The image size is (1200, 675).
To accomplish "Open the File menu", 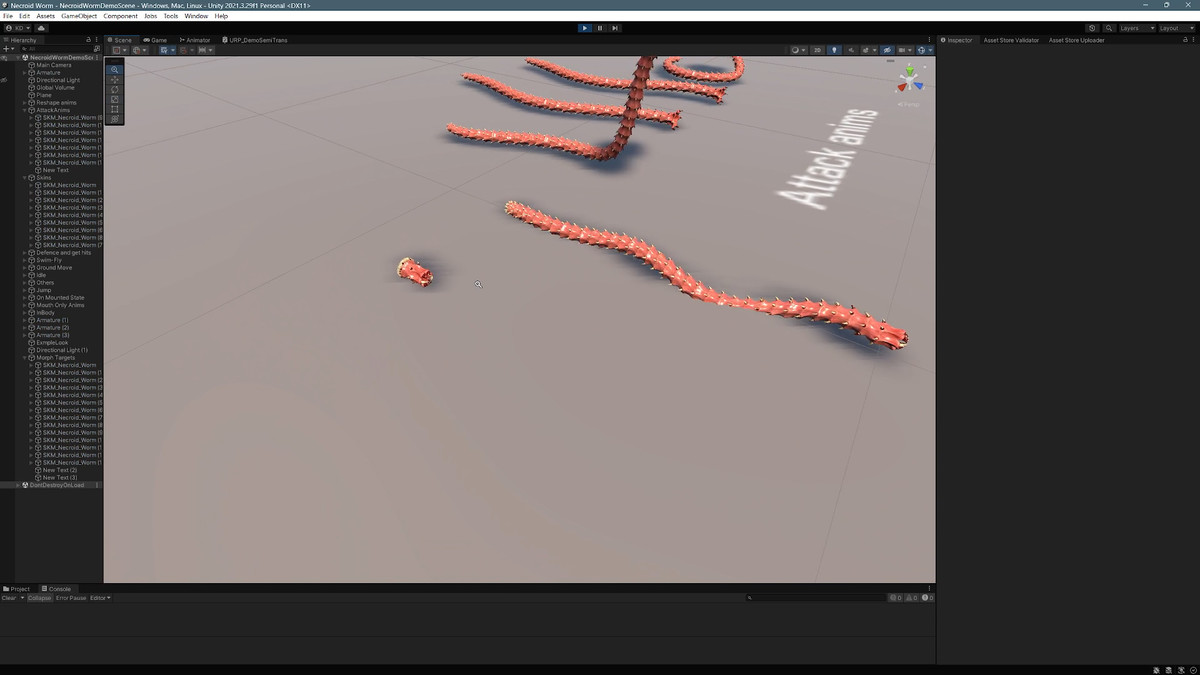I will click(x=8, y=16).
